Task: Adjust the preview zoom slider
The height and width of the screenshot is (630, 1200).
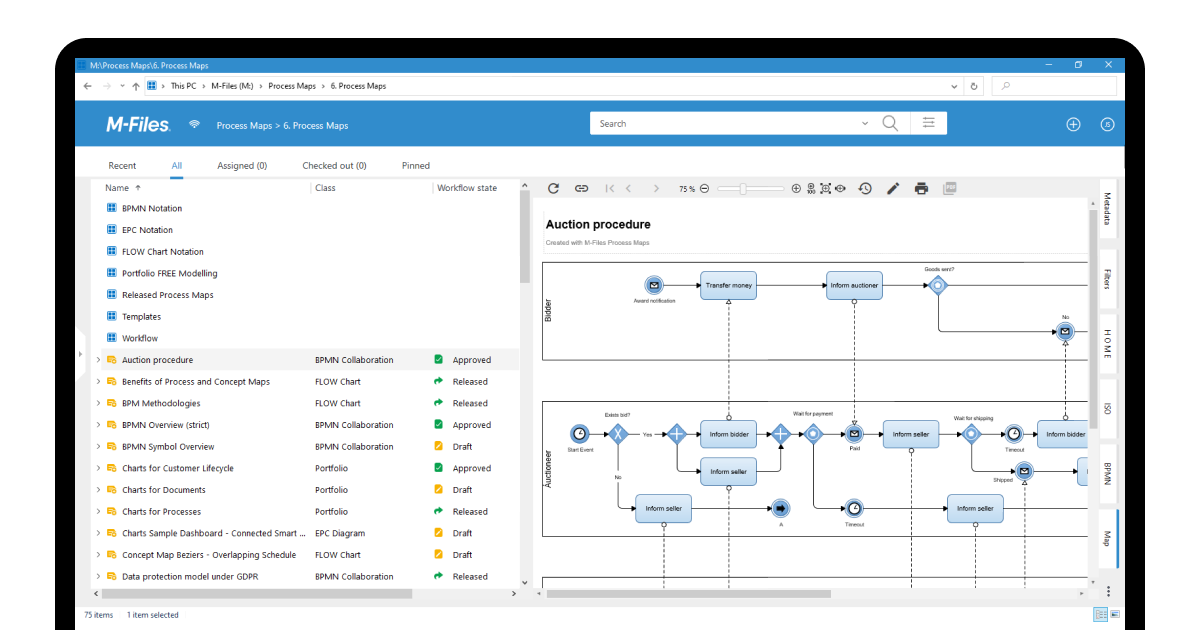Action: (x=743, y=188)
